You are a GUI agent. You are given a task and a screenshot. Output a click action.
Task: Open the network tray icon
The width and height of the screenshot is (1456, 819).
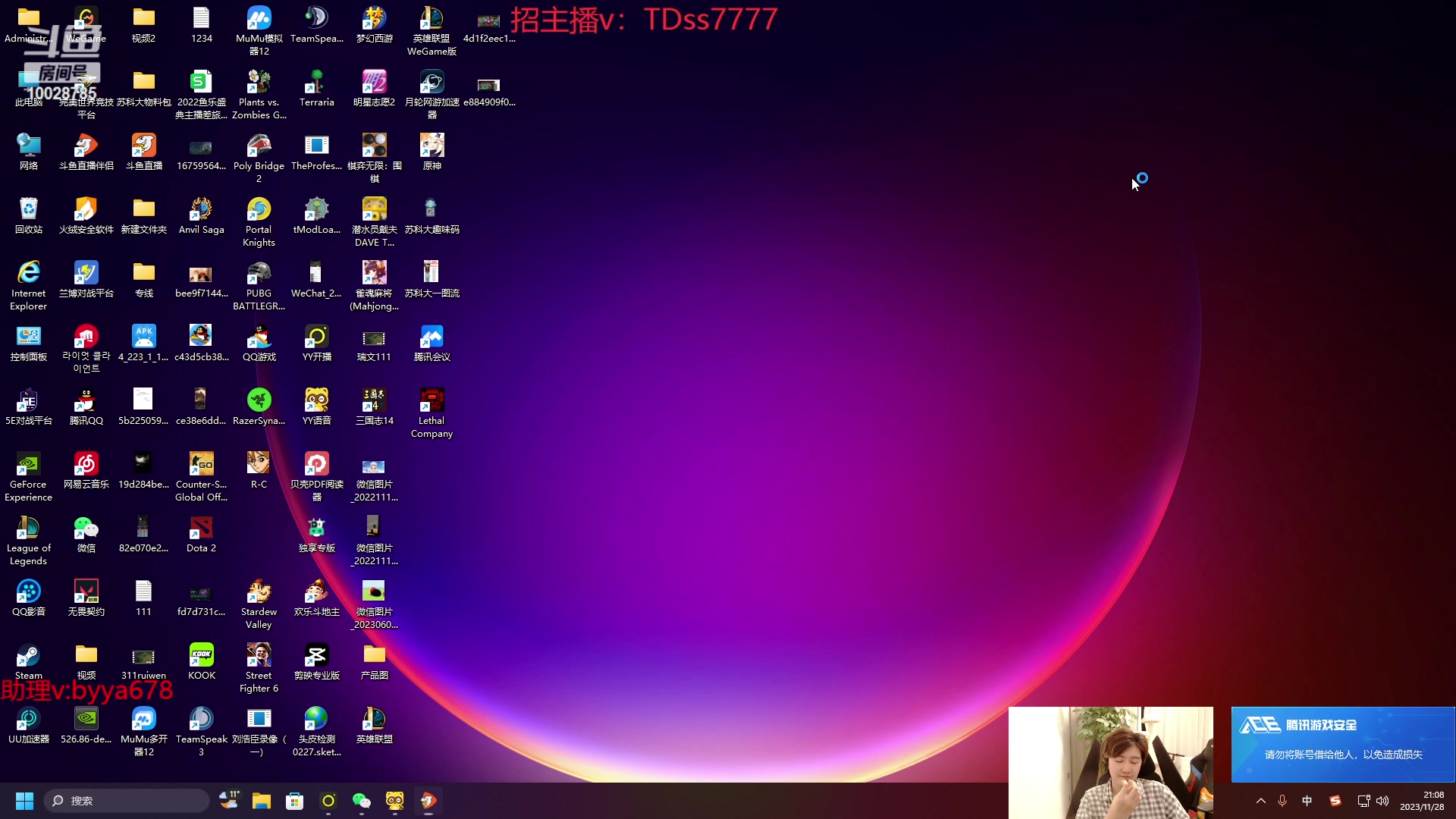click(1363, 801)
